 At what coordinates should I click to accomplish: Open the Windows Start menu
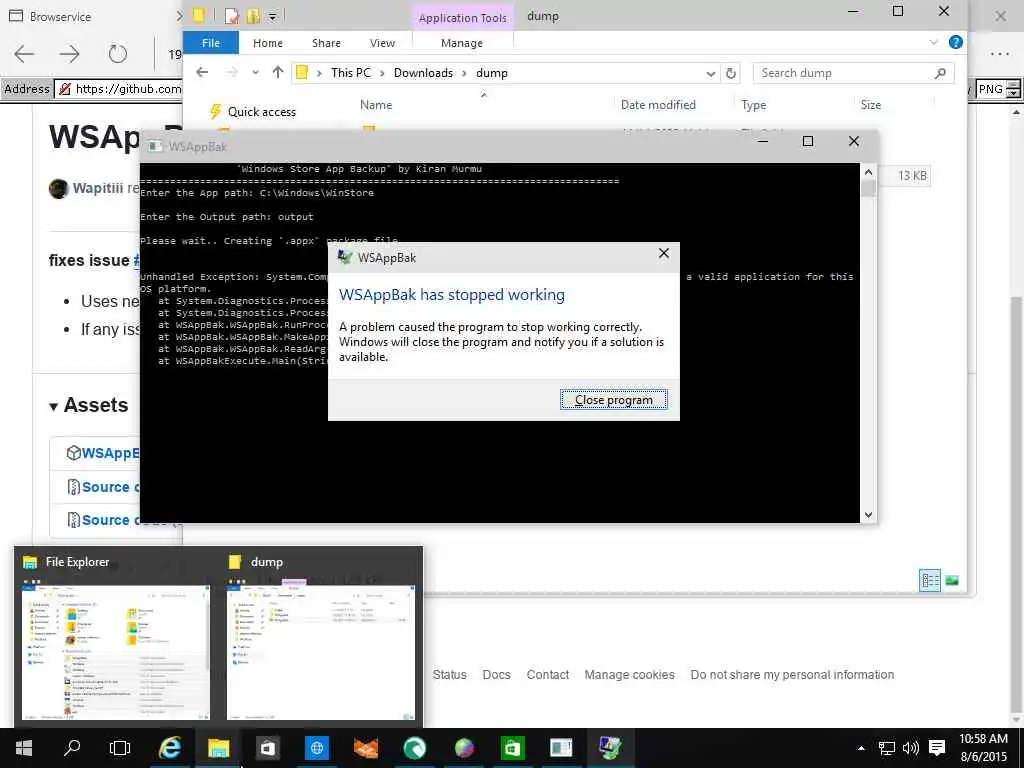pos(24,748)
